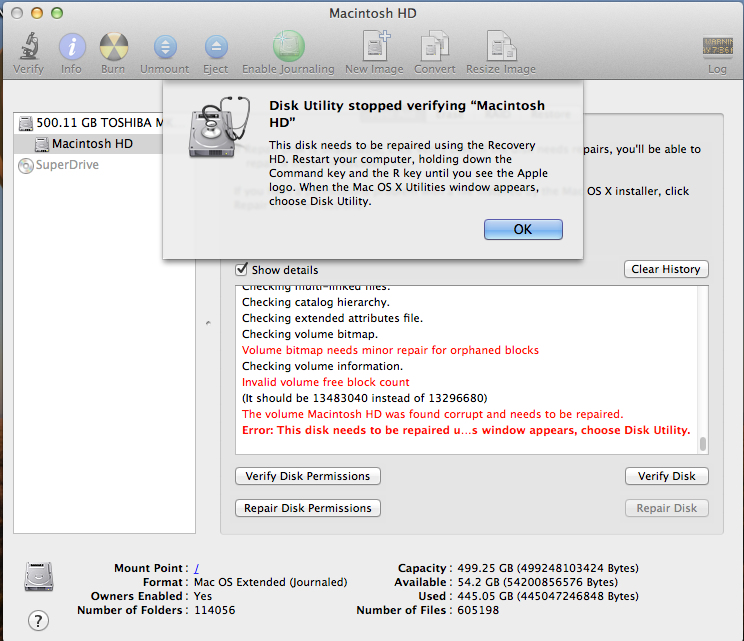This screenshot has width=744, height=641.
Task: Open the Info toolbar icon
Action: coord(72,46)
